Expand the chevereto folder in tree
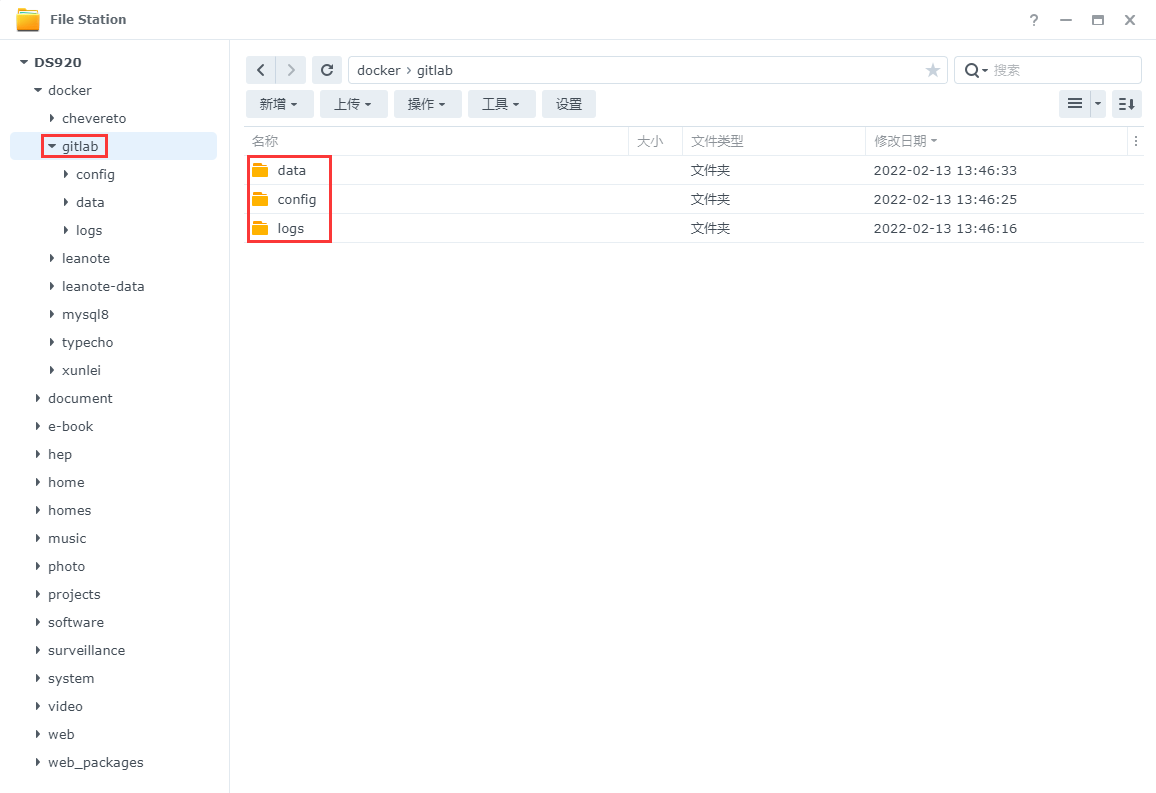Image resolution: width=1156 pixels, height=793 pixels. pyautogui.click(x=52, y=118)
